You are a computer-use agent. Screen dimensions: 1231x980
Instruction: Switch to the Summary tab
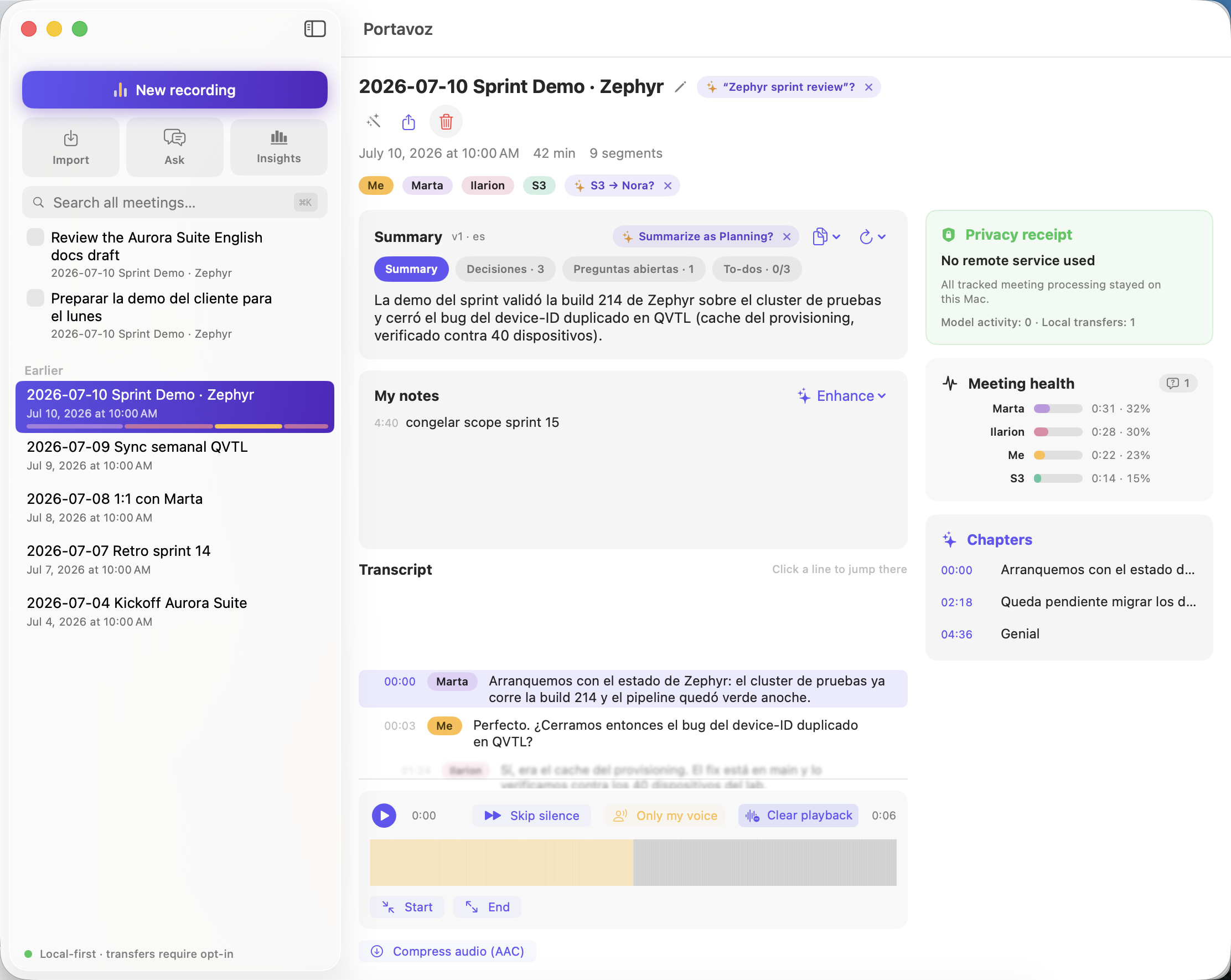[411, 269]
